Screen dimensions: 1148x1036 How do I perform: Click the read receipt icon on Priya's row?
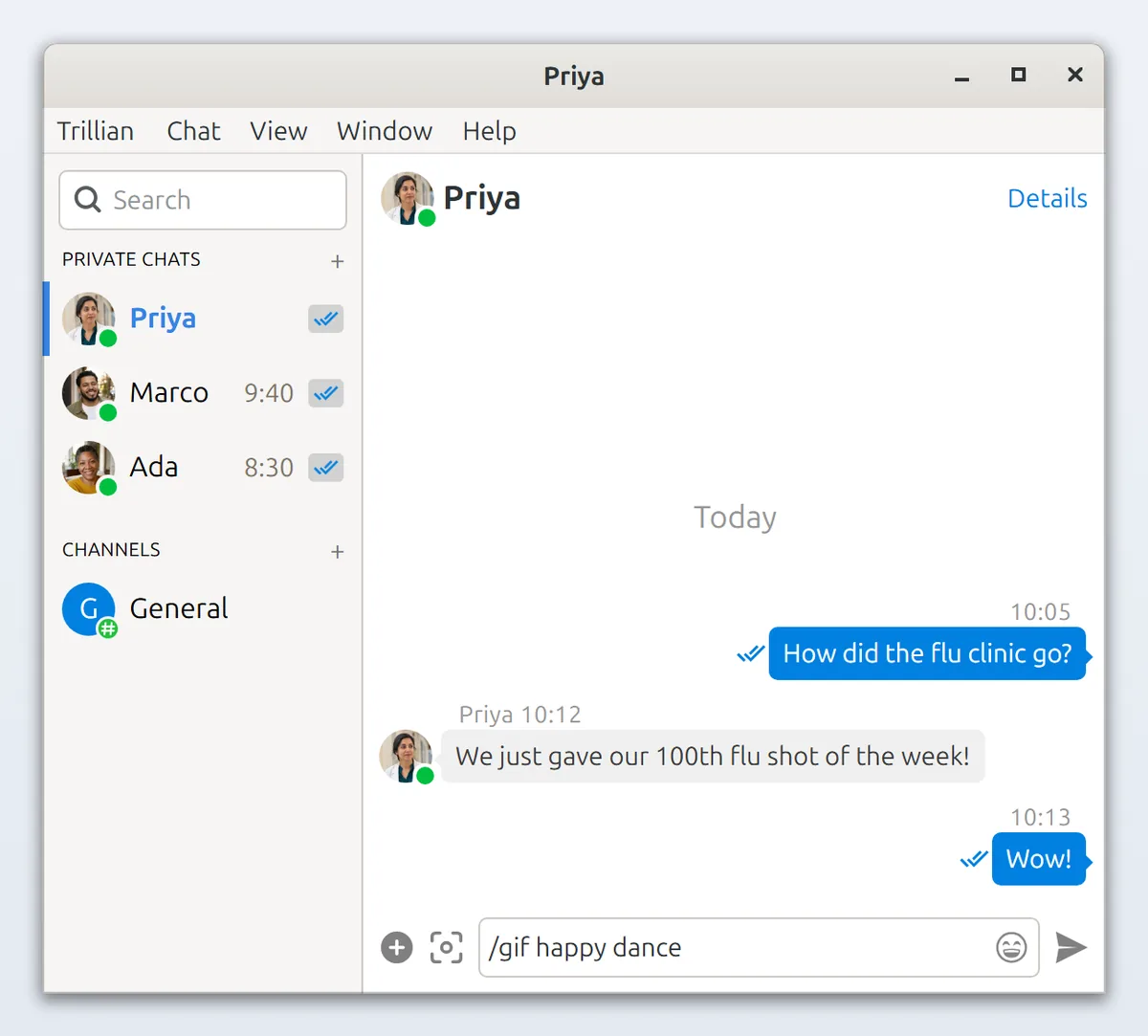326,319
